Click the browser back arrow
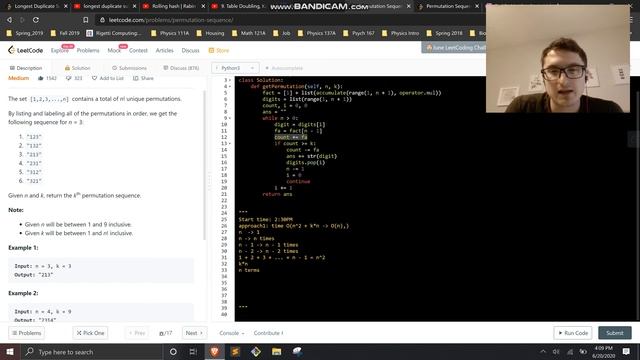Viewport: 640px width, 360px height. pyautogui.click(x=9, y=20)
